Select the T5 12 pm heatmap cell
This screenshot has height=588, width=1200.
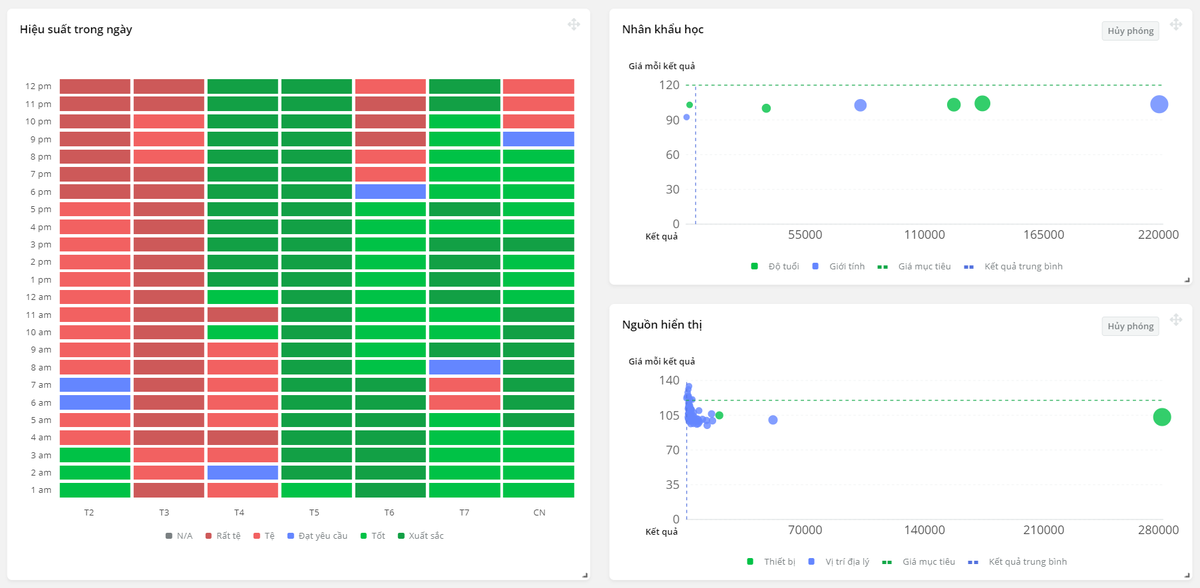pyautogui.click(x=316, y=86)
